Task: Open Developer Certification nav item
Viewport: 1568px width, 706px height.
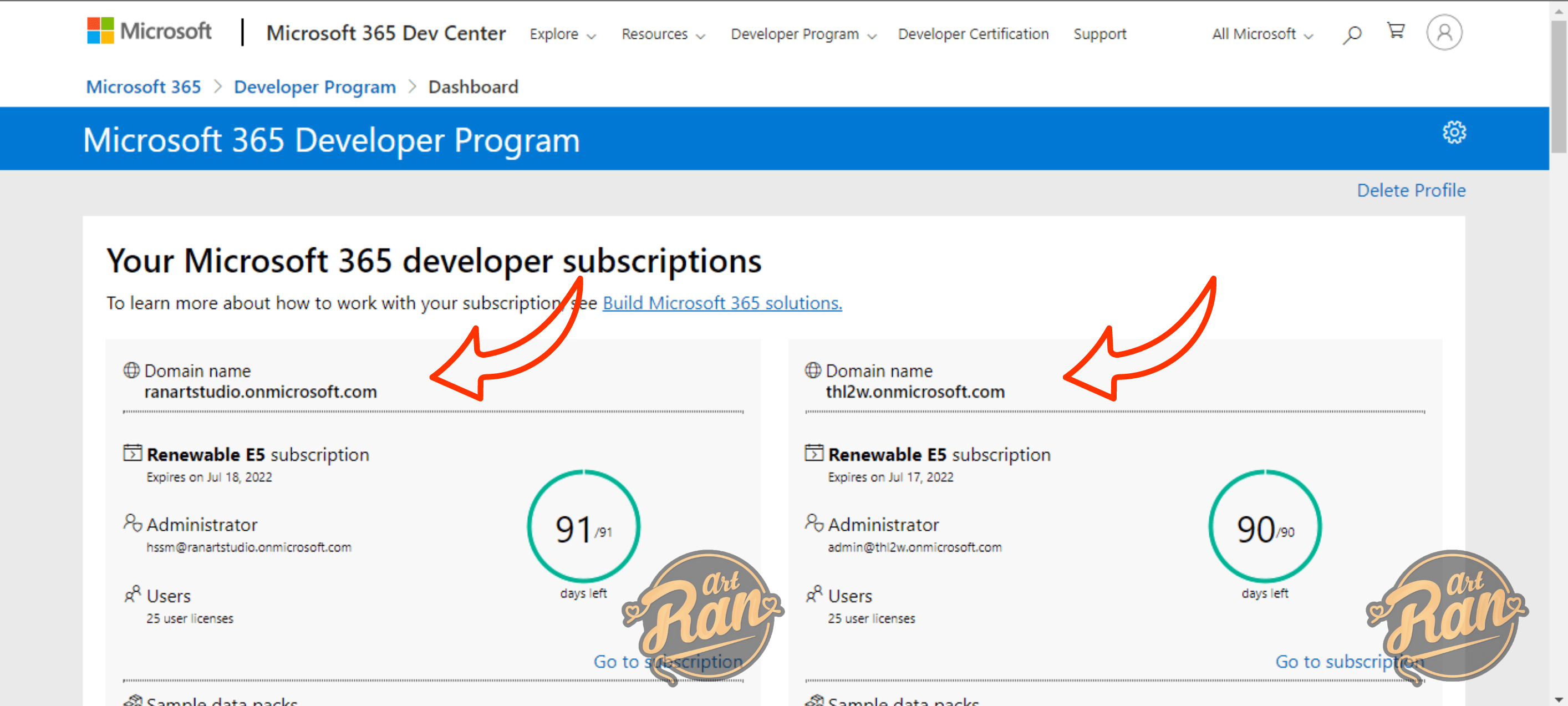Action: tap(973, 34)
